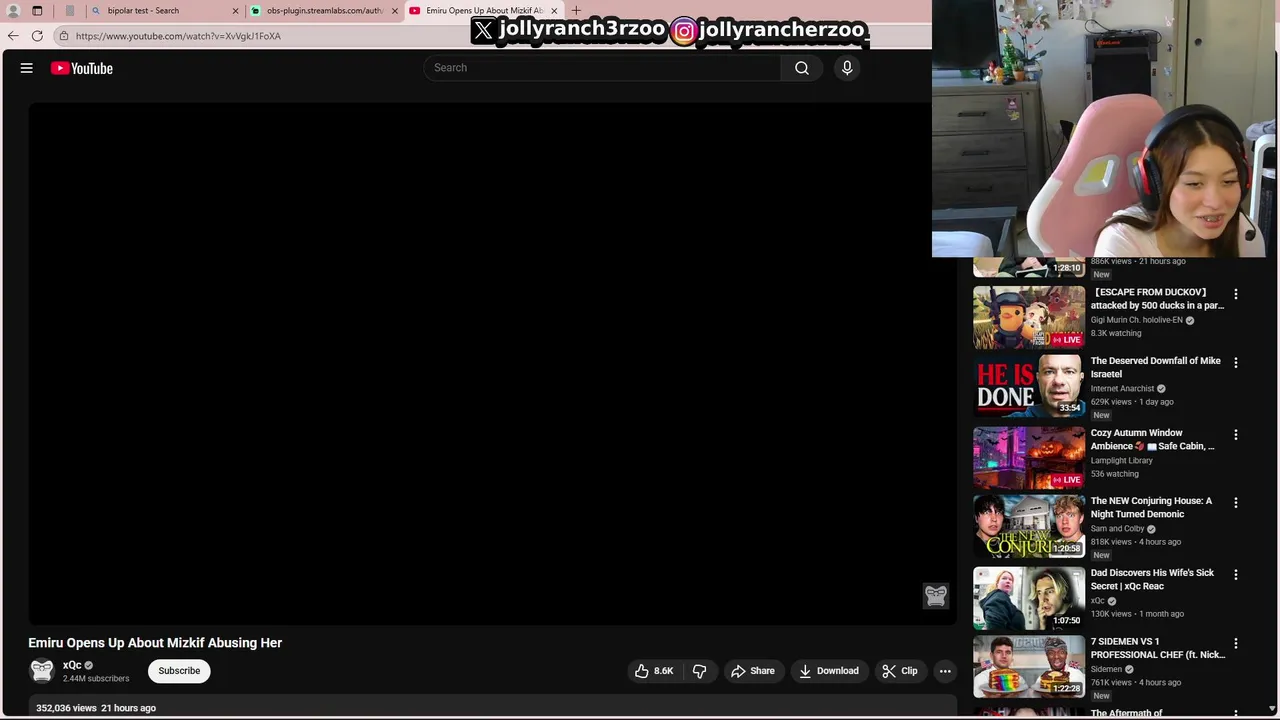The height and width of the screenshot is (720, 1280).
Task: Open the browser profile avatar
Action: tap(13, 10)
